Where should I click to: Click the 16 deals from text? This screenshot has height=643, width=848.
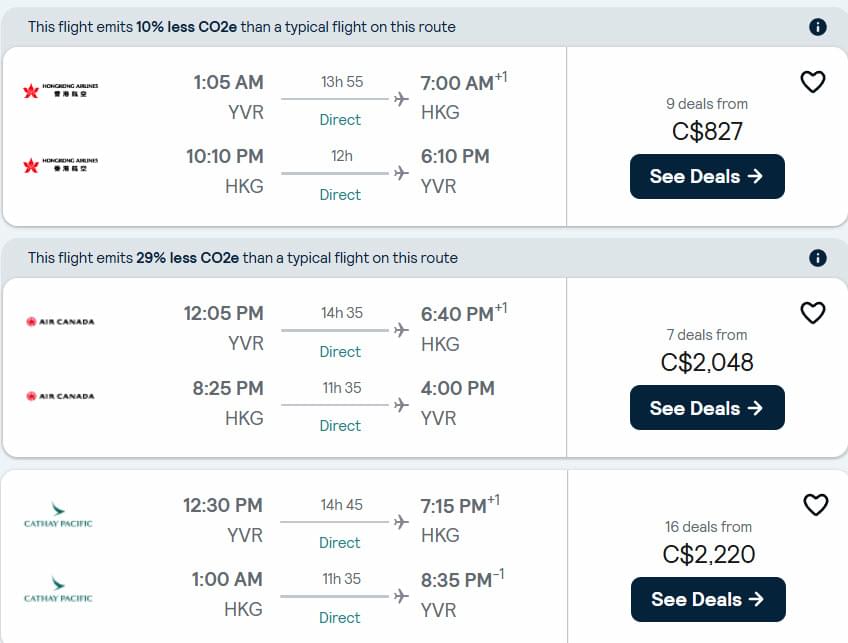tap(708, 526)
